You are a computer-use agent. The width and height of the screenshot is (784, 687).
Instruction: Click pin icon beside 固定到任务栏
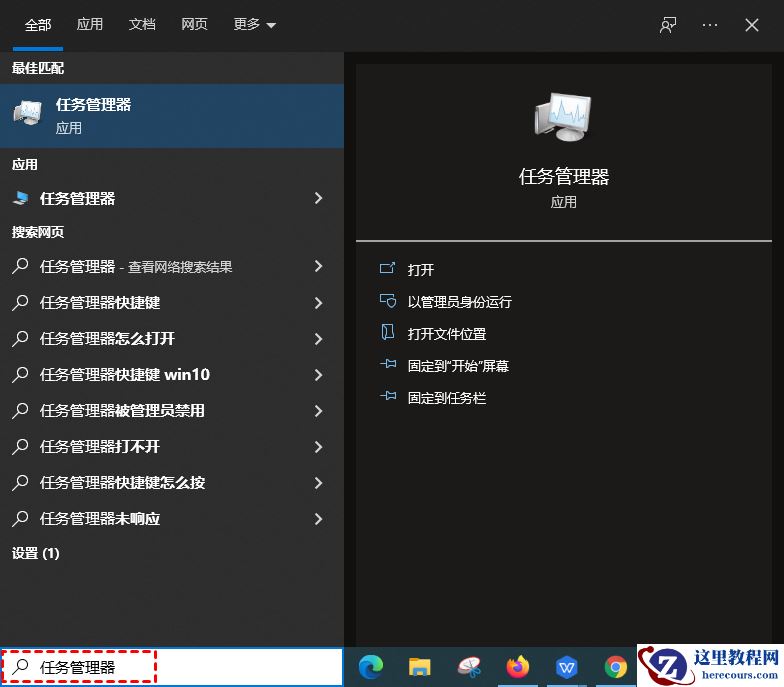pos(388,396)
